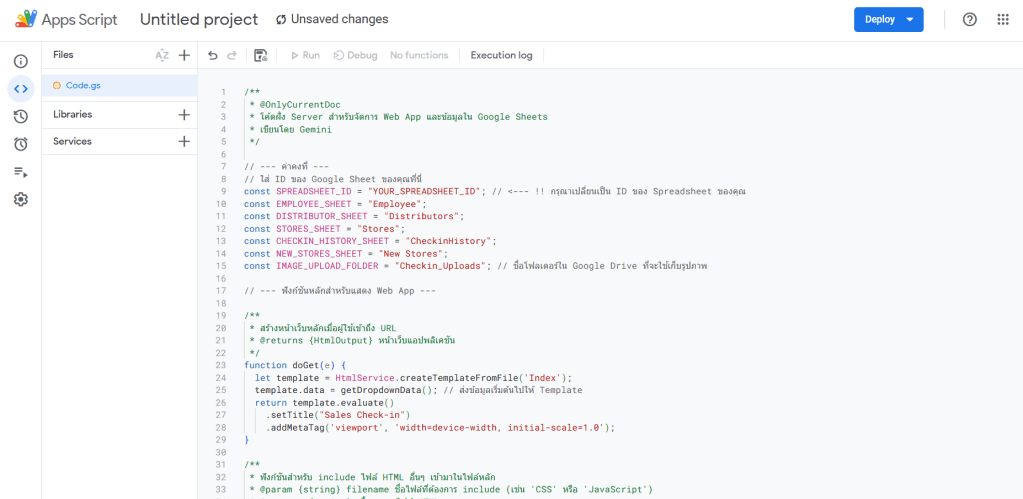Screen dimensions: 1023x499
Task: Open Project Settings gear icon
Action: 20,199
